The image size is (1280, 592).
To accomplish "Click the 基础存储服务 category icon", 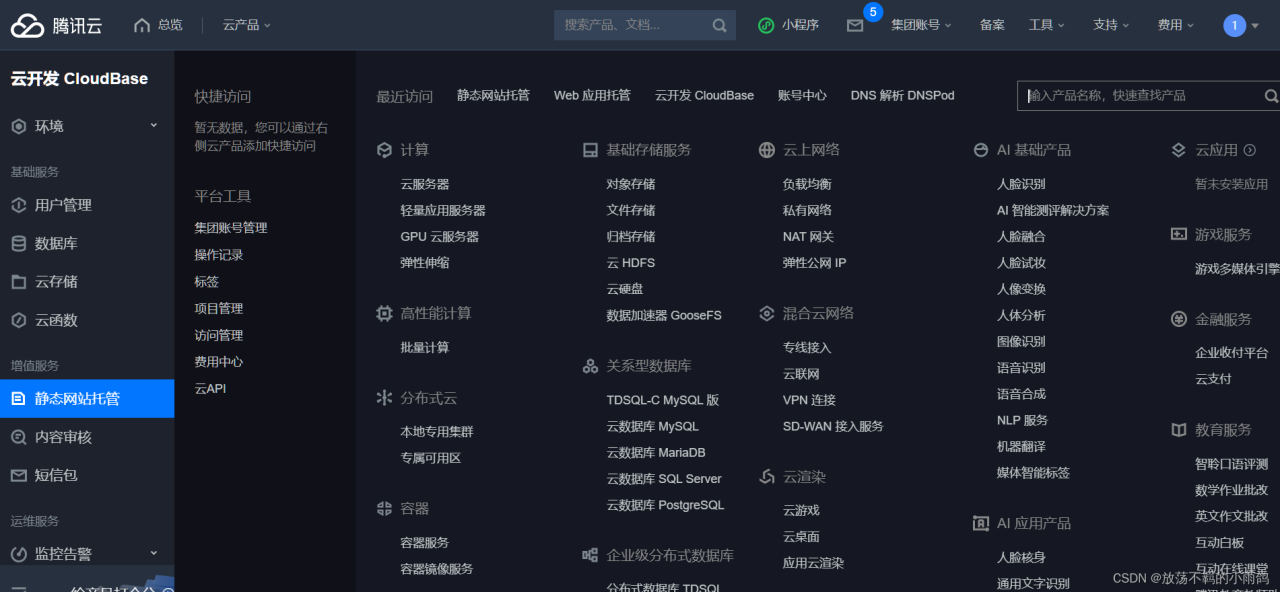I will point(590,150).
